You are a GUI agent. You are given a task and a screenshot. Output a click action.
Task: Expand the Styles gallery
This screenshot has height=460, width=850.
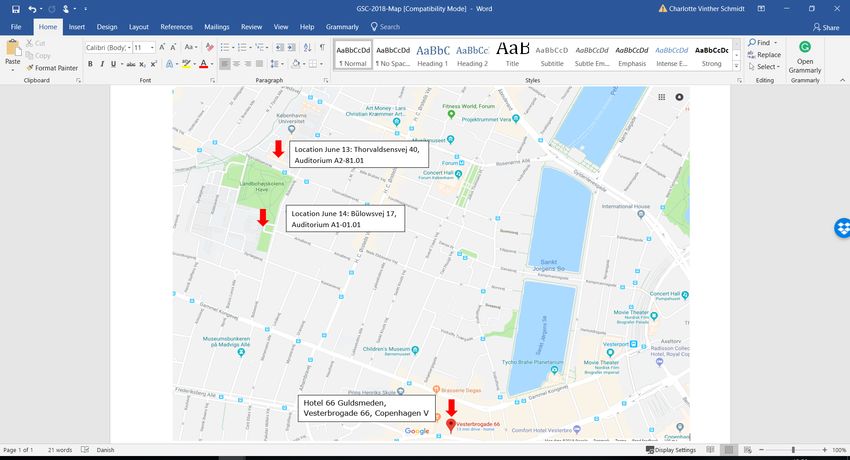click(x=736, y=66)
